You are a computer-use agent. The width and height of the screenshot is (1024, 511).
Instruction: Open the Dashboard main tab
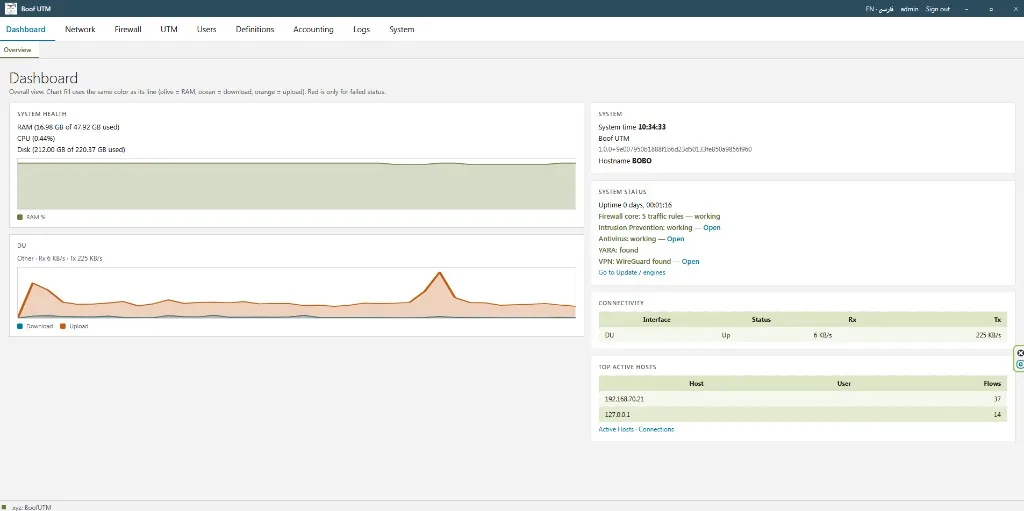click(x=26, y=29)
